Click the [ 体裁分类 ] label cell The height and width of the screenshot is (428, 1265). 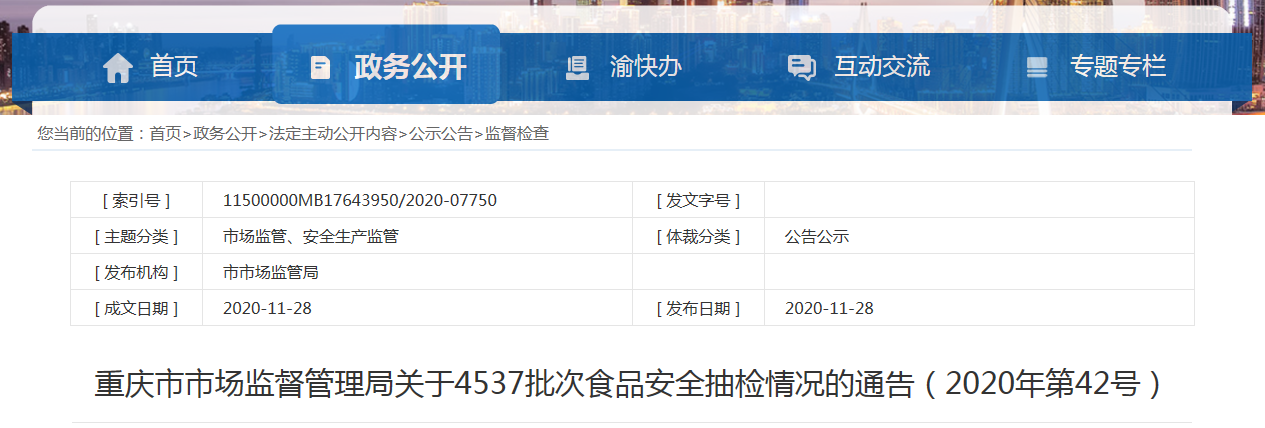point(698,237)
